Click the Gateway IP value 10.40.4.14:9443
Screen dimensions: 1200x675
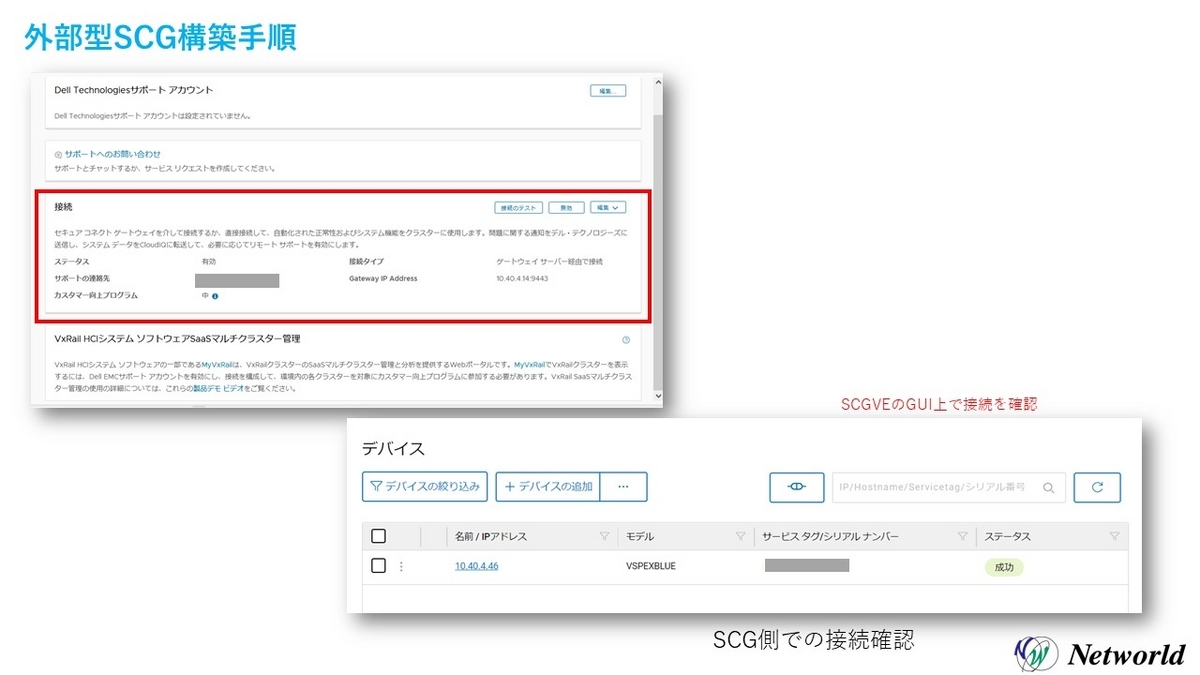pos(522,278)
